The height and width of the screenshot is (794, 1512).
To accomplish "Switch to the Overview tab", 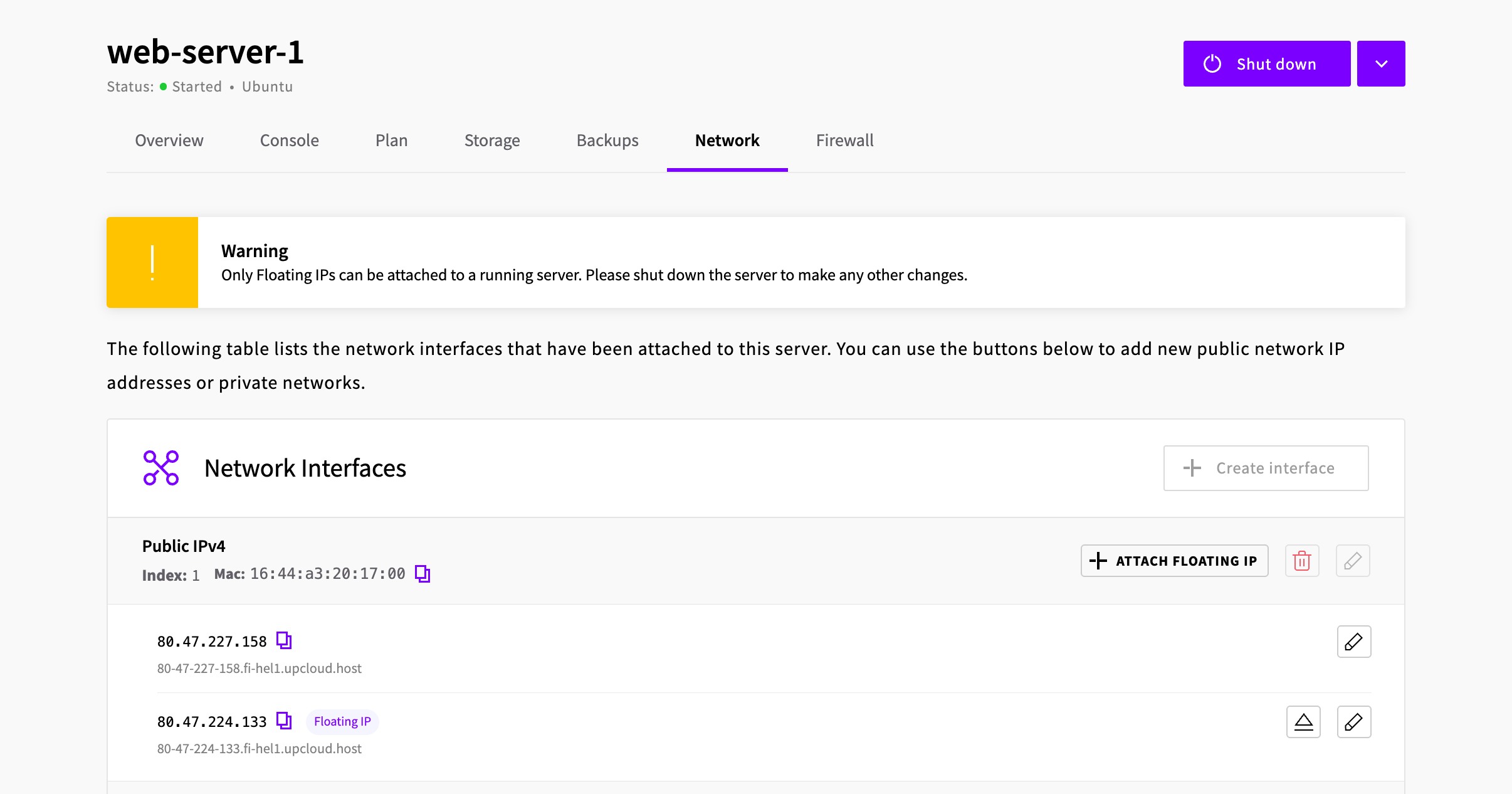I will [169, 140].
